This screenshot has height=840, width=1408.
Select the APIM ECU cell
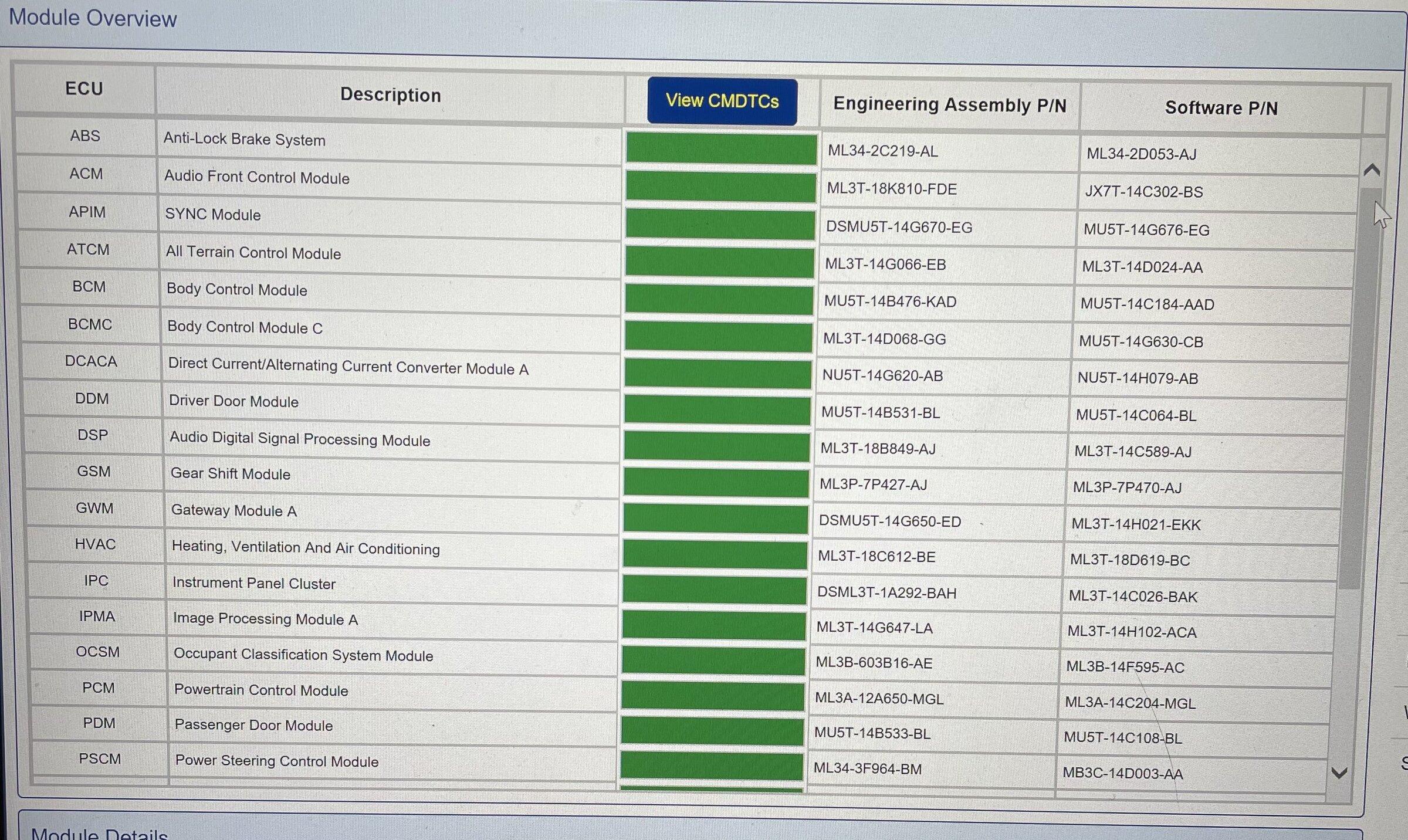(x=87, y=212)
